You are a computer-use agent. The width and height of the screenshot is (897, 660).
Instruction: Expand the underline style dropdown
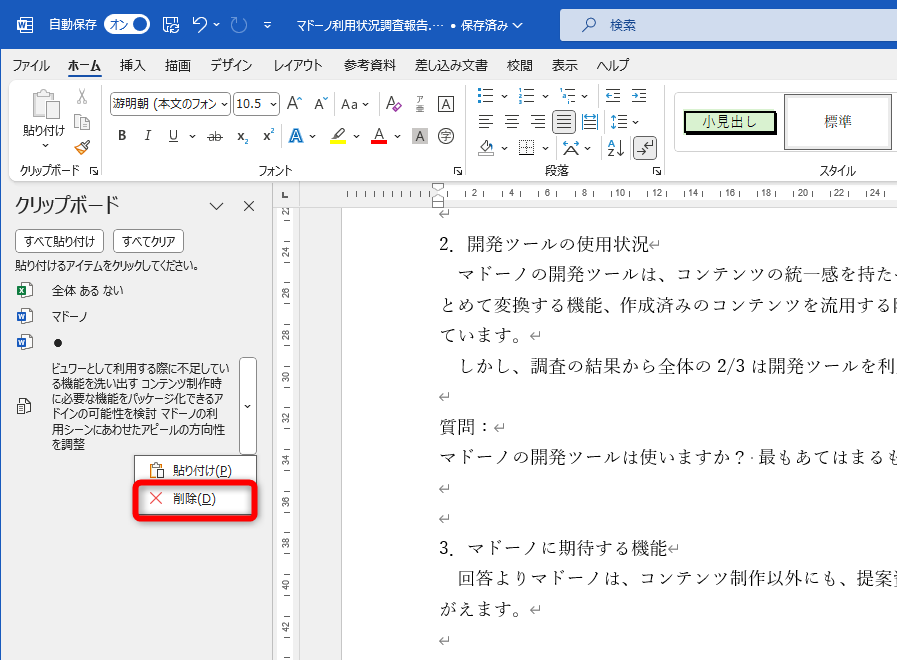[192, 136]
